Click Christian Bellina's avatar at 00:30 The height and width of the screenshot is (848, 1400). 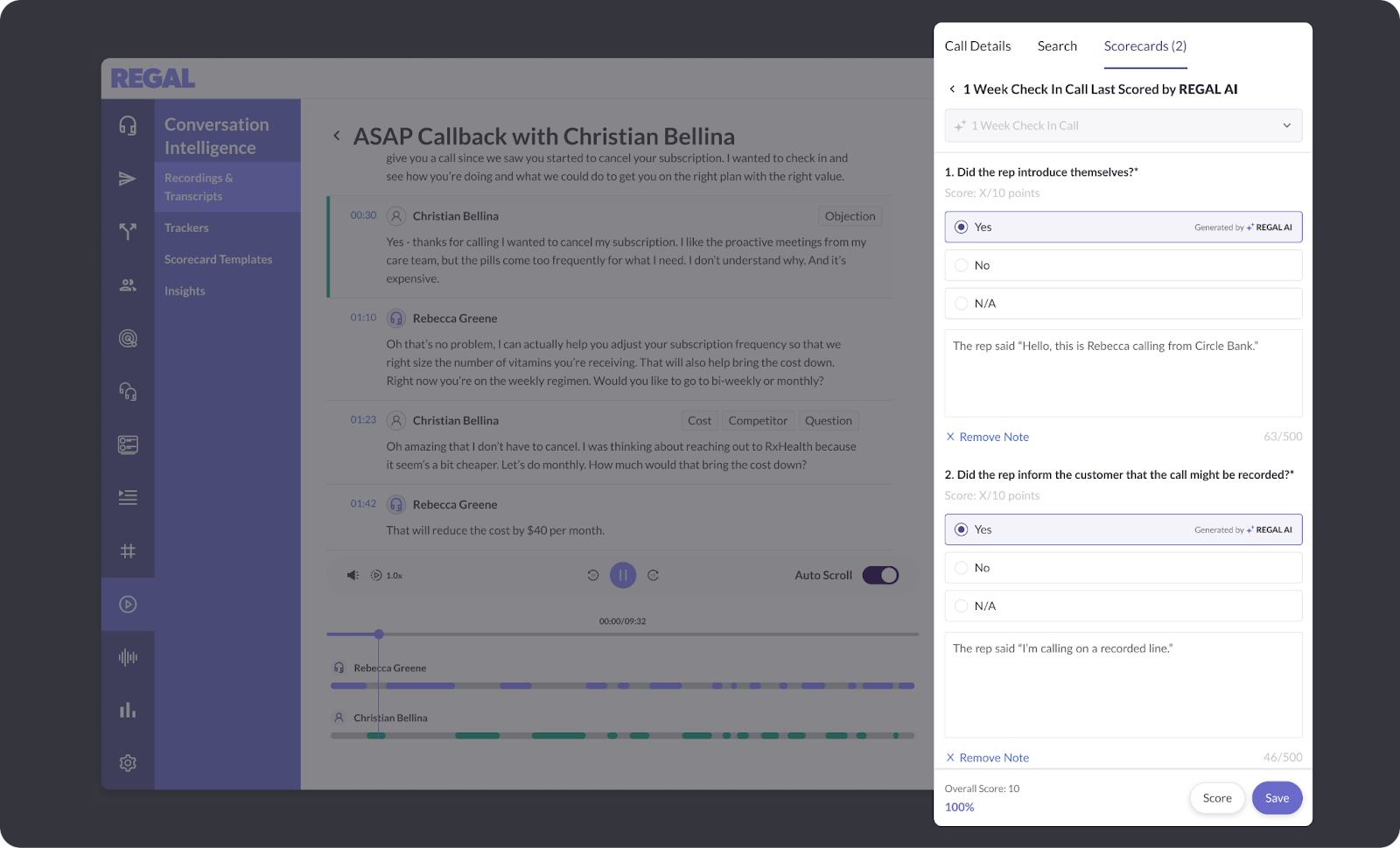[x=396, y=216]
